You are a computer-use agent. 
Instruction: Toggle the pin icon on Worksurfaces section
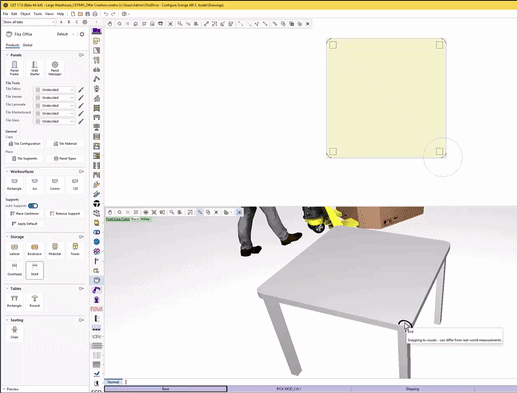[x=81, y=171]
